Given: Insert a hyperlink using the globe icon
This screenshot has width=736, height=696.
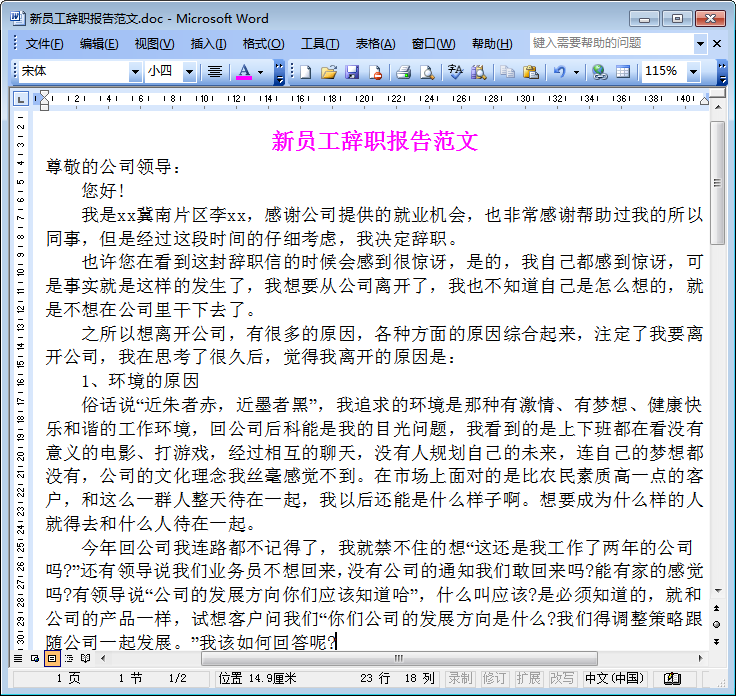Looking at the screenshot, I should [x=599, y=72].
